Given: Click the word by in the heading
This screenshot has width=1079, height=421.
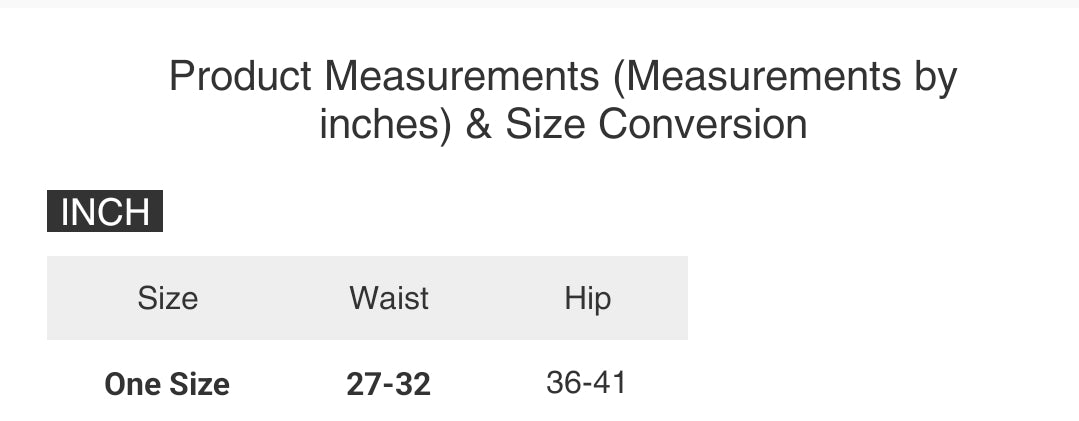Looking at the screenshot, I should pos(935,78).
